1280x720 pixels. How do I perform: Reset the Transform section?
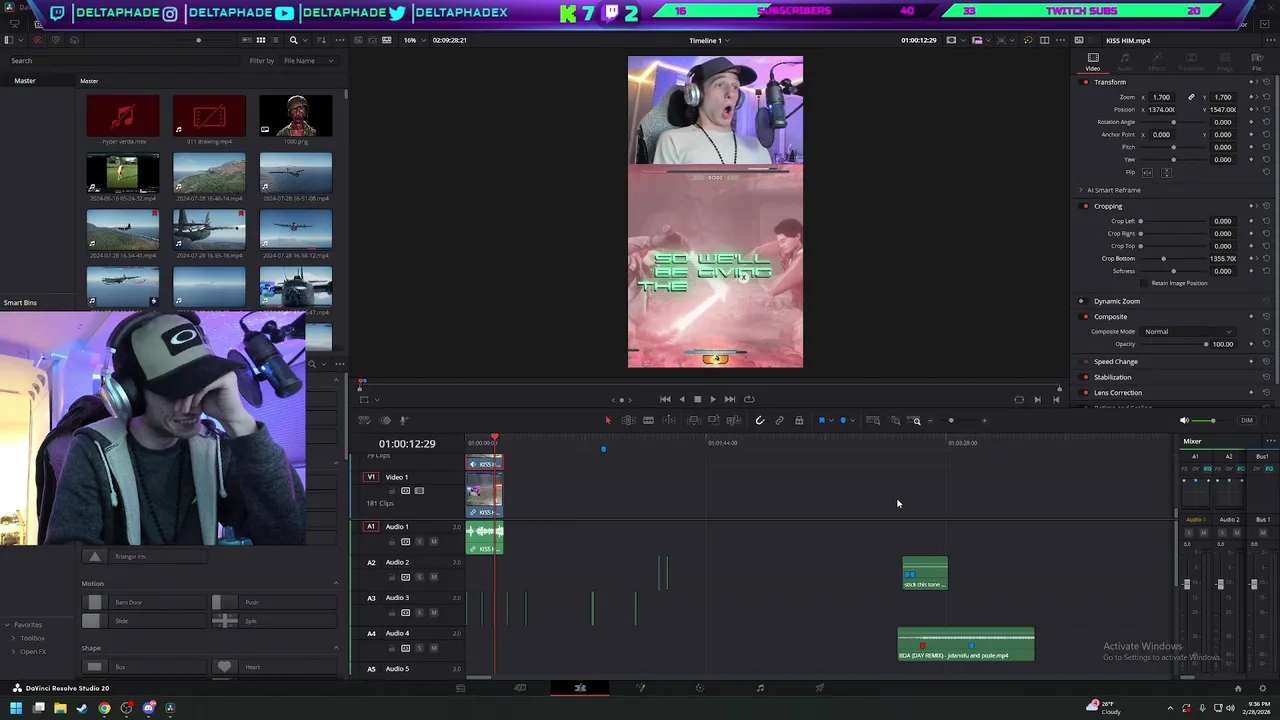(1266, 82)
